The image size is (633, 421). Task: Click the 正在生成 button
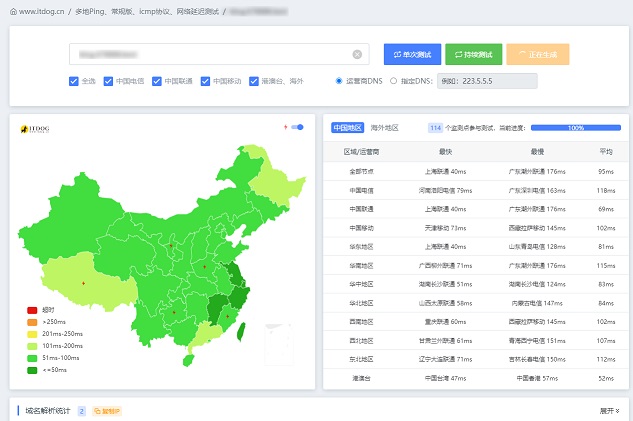pos(538,54)
